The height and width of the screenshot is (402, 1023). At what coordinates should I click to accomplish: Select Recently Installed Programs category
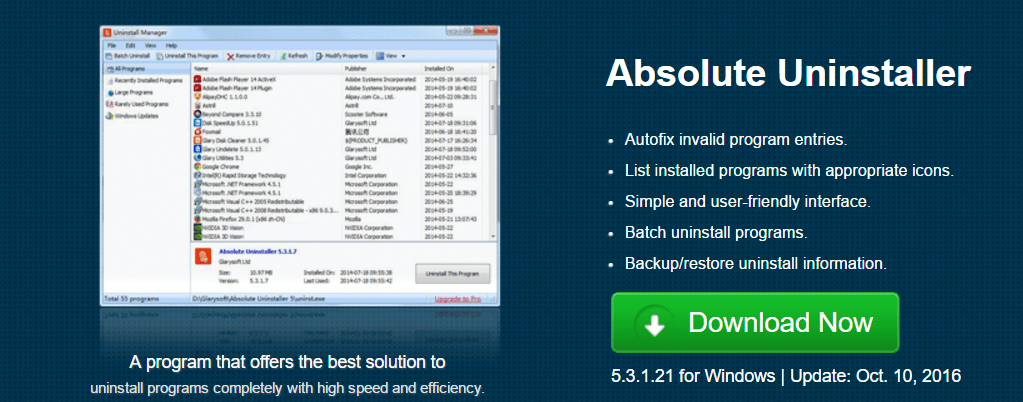pyautogui.click(x=147, y=80)
